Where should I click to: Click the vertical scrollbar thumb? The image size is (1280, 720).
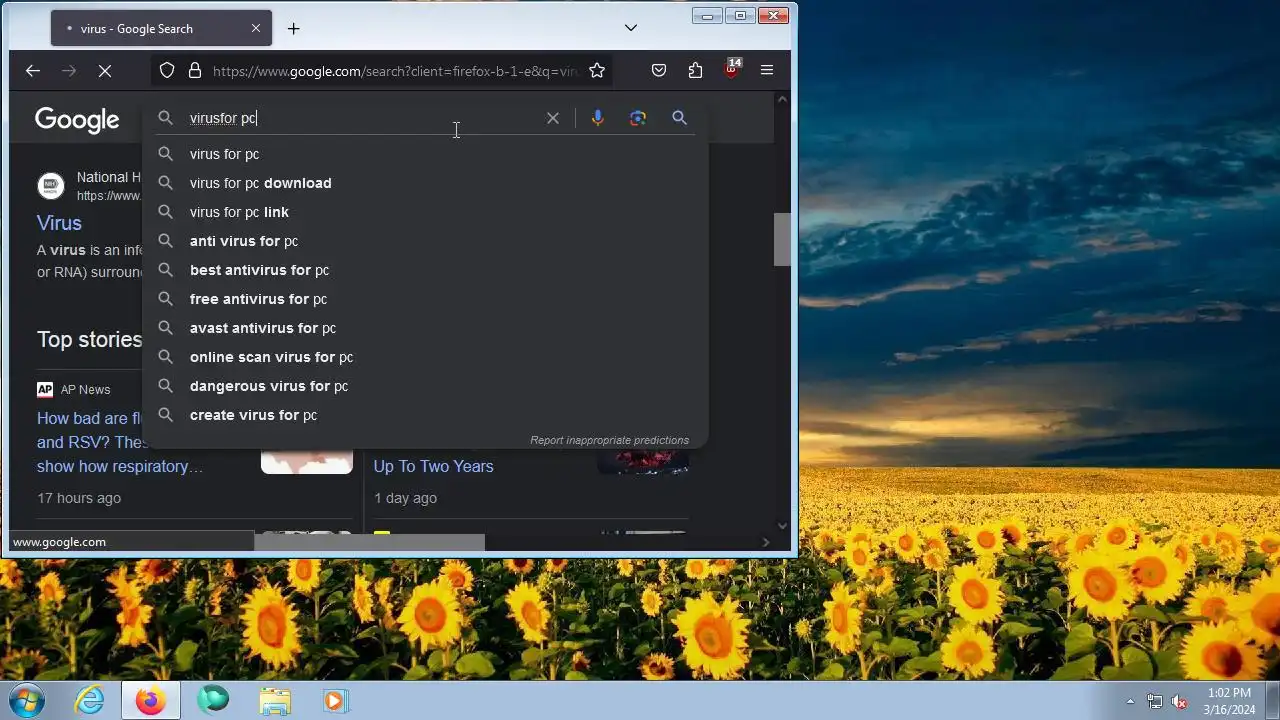[782, 239]
